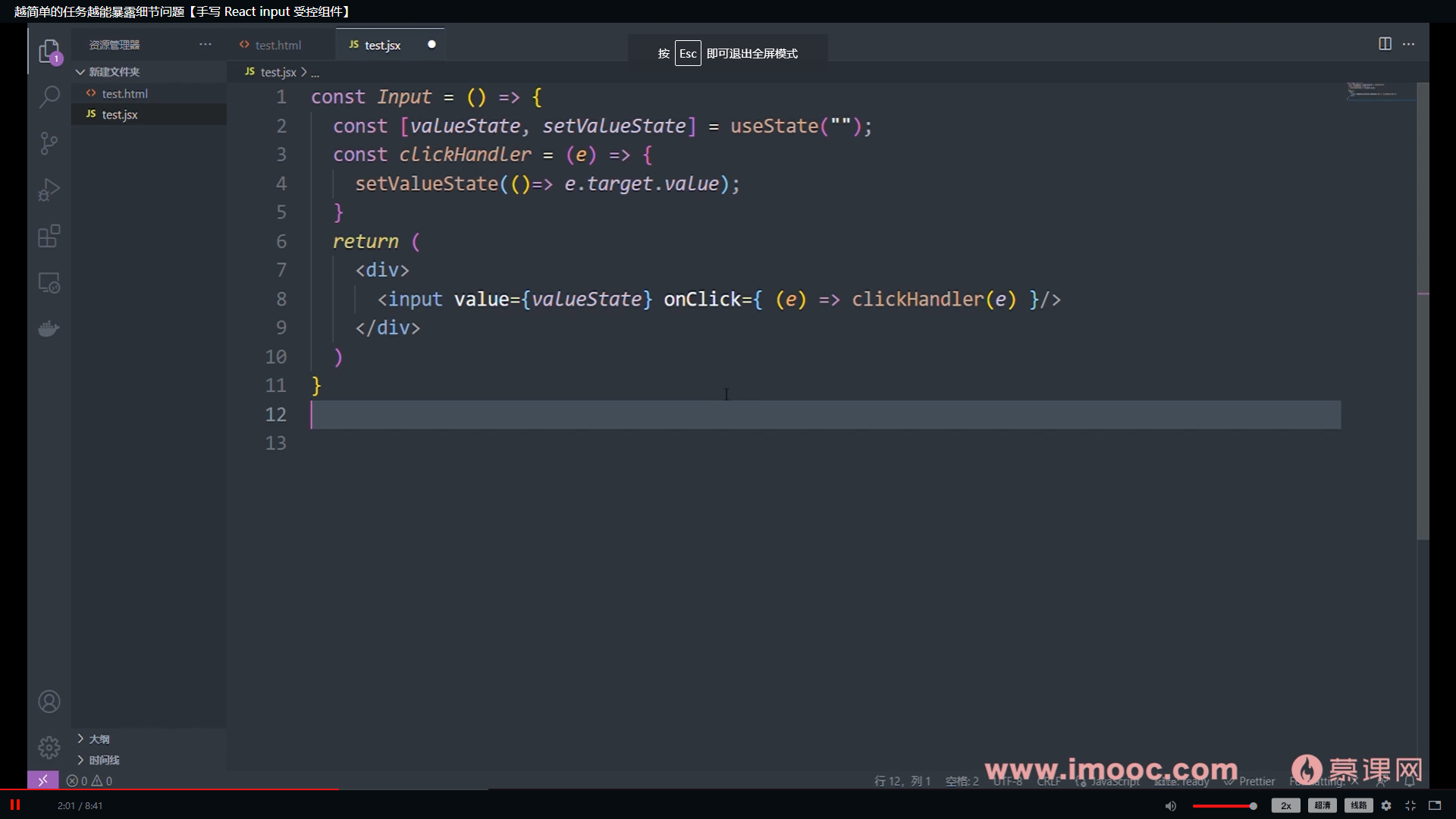Viewport: 1456px width, 819px height.
Task: Pause the video playback
Action: [x=15, y=805]
